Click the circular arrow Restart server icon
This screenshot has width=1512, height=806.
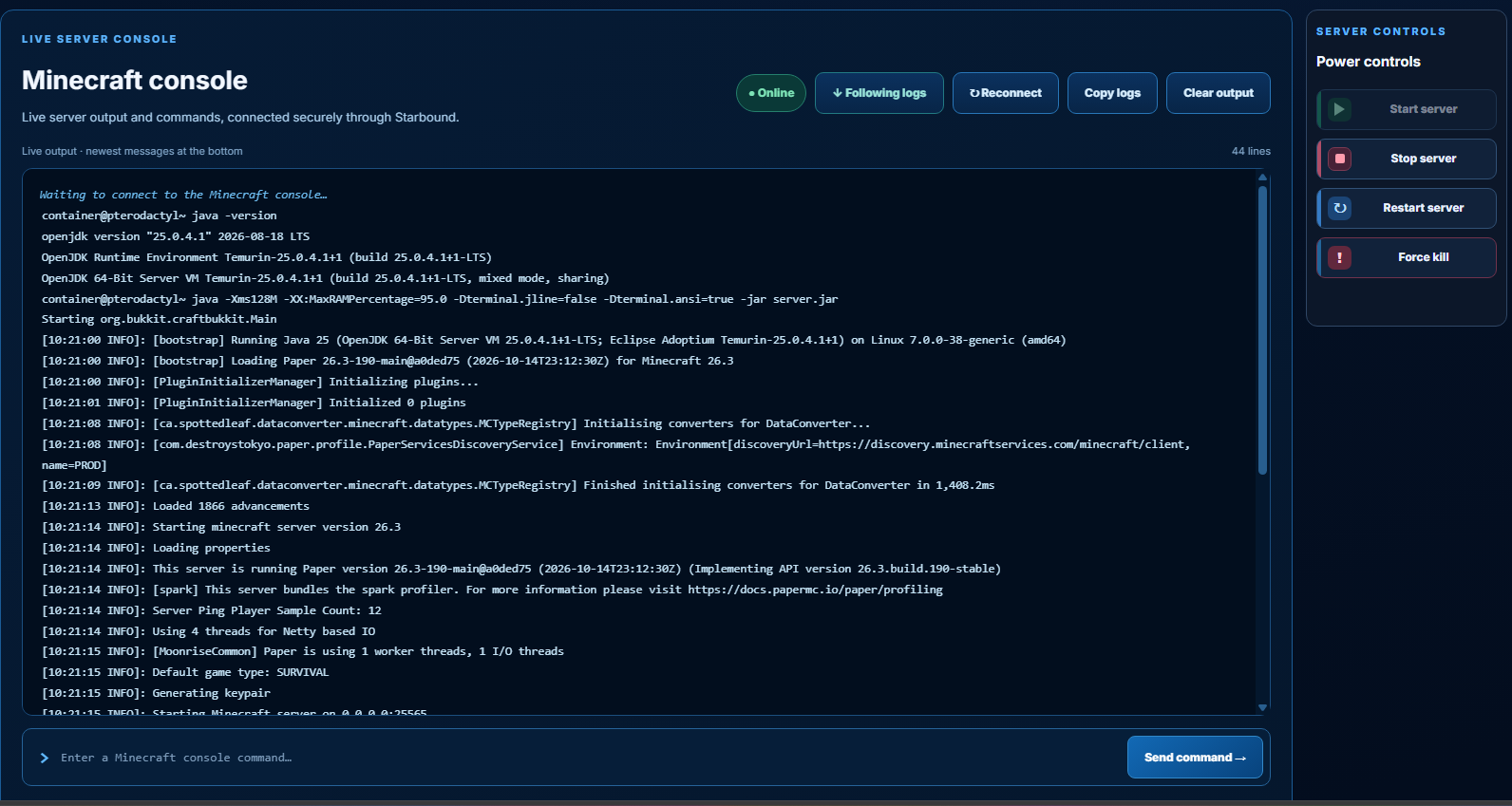pos(1339,208)
